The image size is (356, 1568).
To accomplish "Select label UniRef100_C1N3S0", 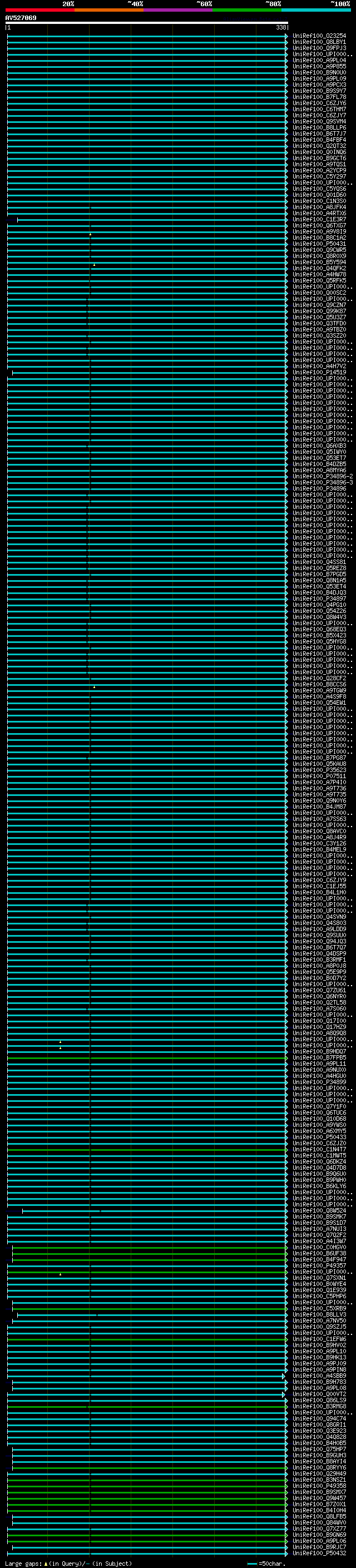I will coord(319,201).
